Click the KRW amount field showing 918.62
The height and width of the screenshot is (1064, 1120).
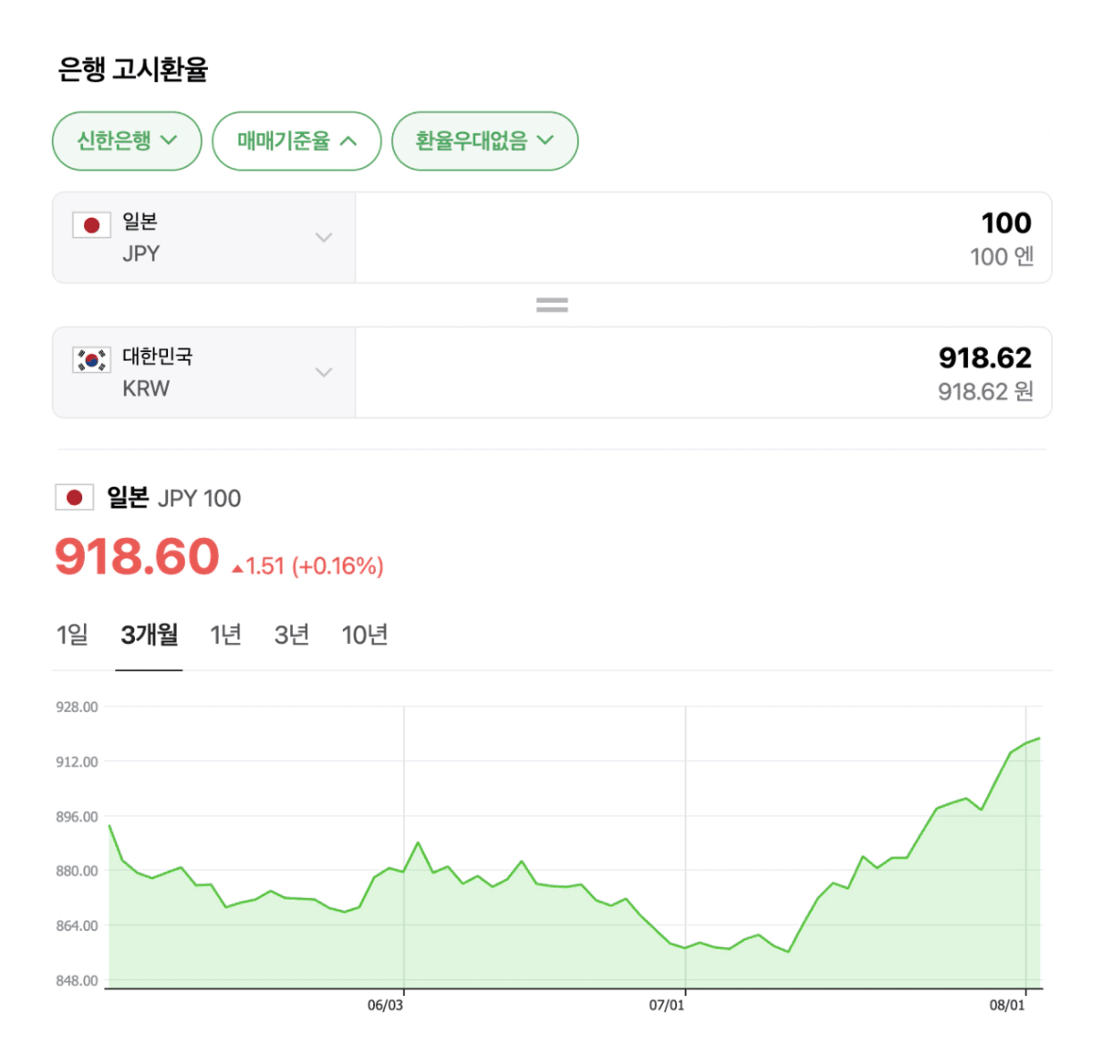point(703,373)
